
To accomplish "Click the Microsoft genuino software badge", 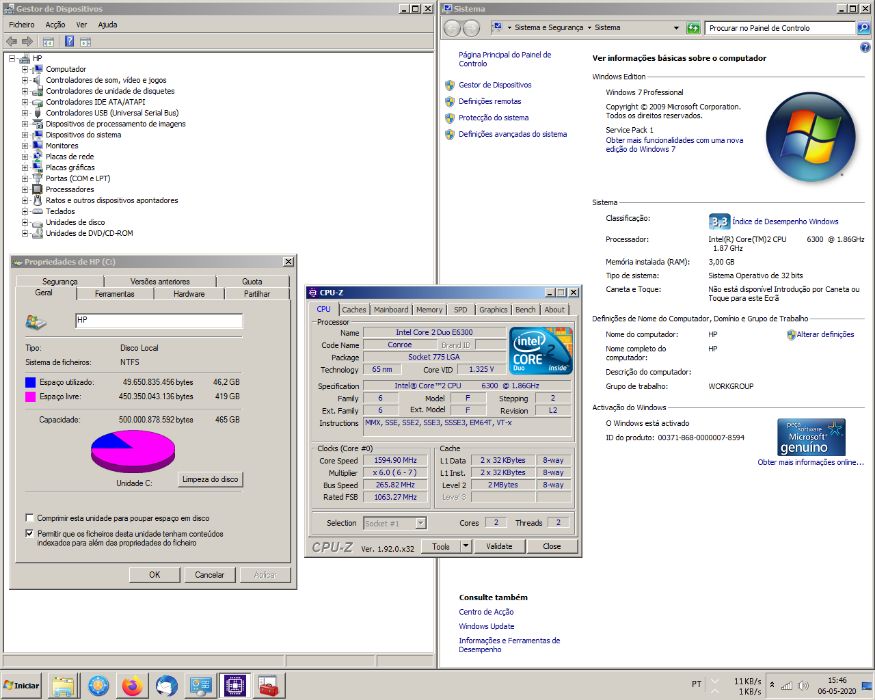I will point(811,437).
